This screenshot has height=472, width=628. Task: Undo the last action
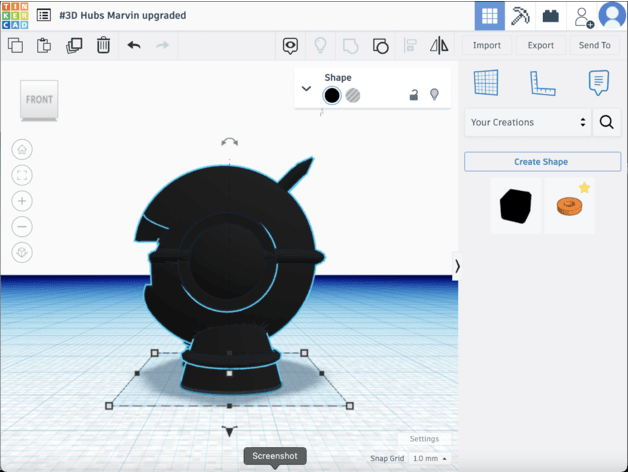[x=134, y=45]
